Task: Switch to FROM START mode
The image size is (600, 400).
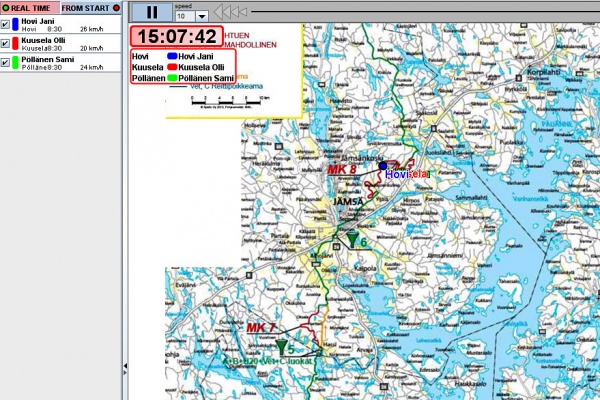Action: [x=85, y=7]
